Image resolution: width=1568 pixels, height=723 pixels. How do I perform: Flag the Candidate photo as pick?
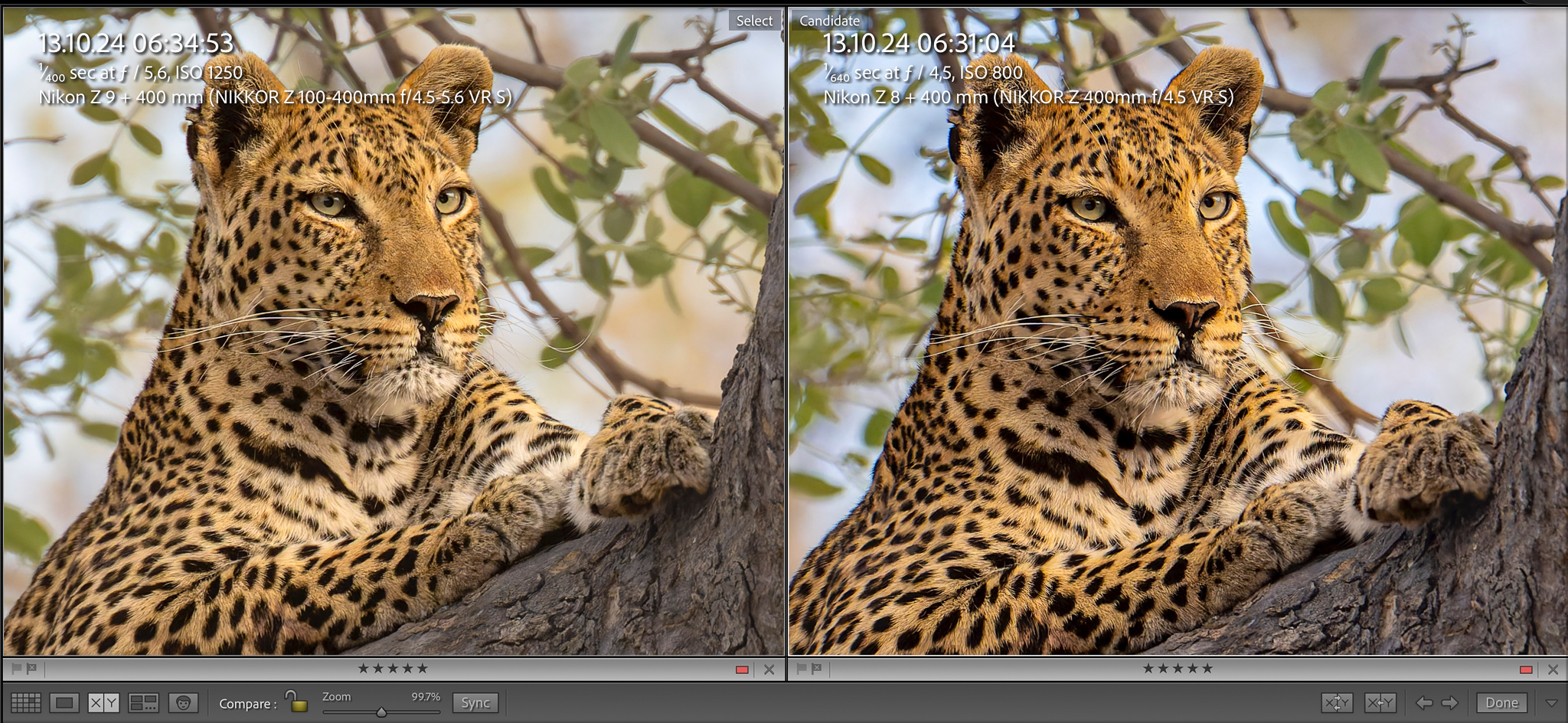(x=802, y=669)
